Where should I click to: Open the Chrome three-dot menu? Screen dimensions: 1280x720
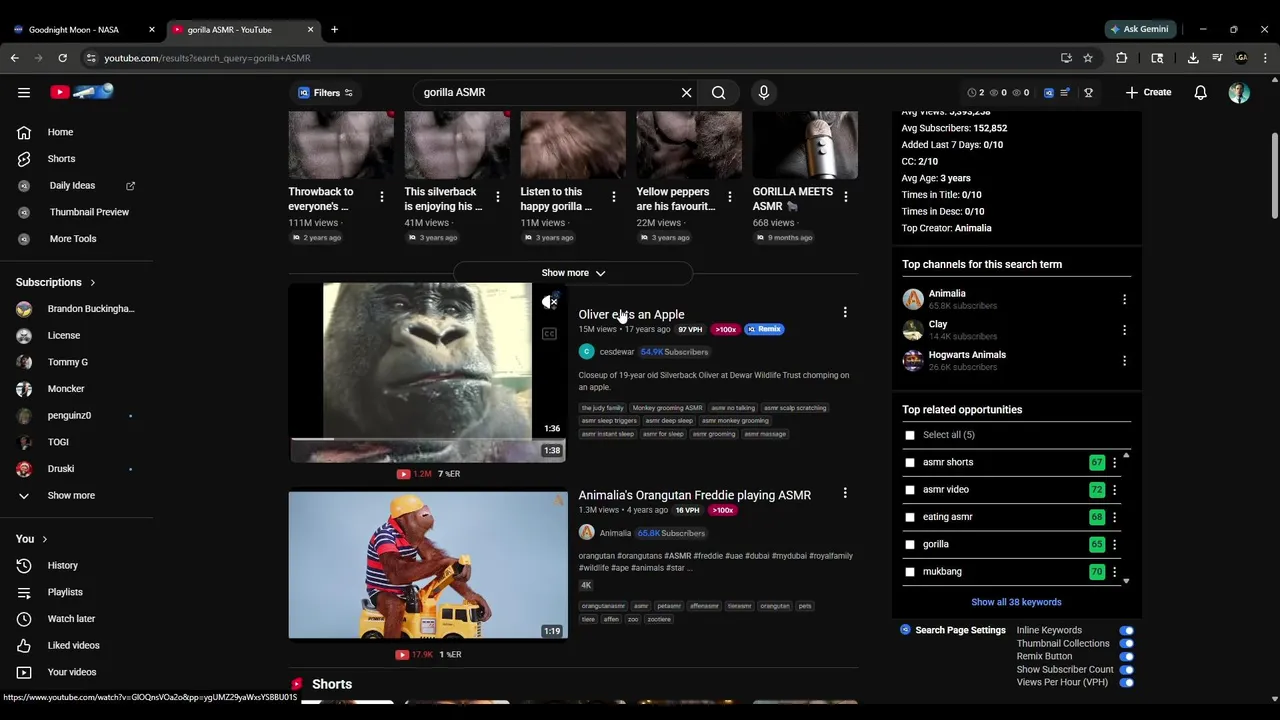point(1265,58)
